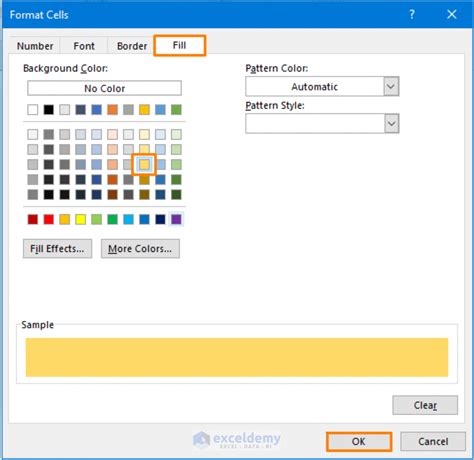This screenshot has width=474, height=460.
Task: Pick the dark red standard color
Action: (33, 219)
